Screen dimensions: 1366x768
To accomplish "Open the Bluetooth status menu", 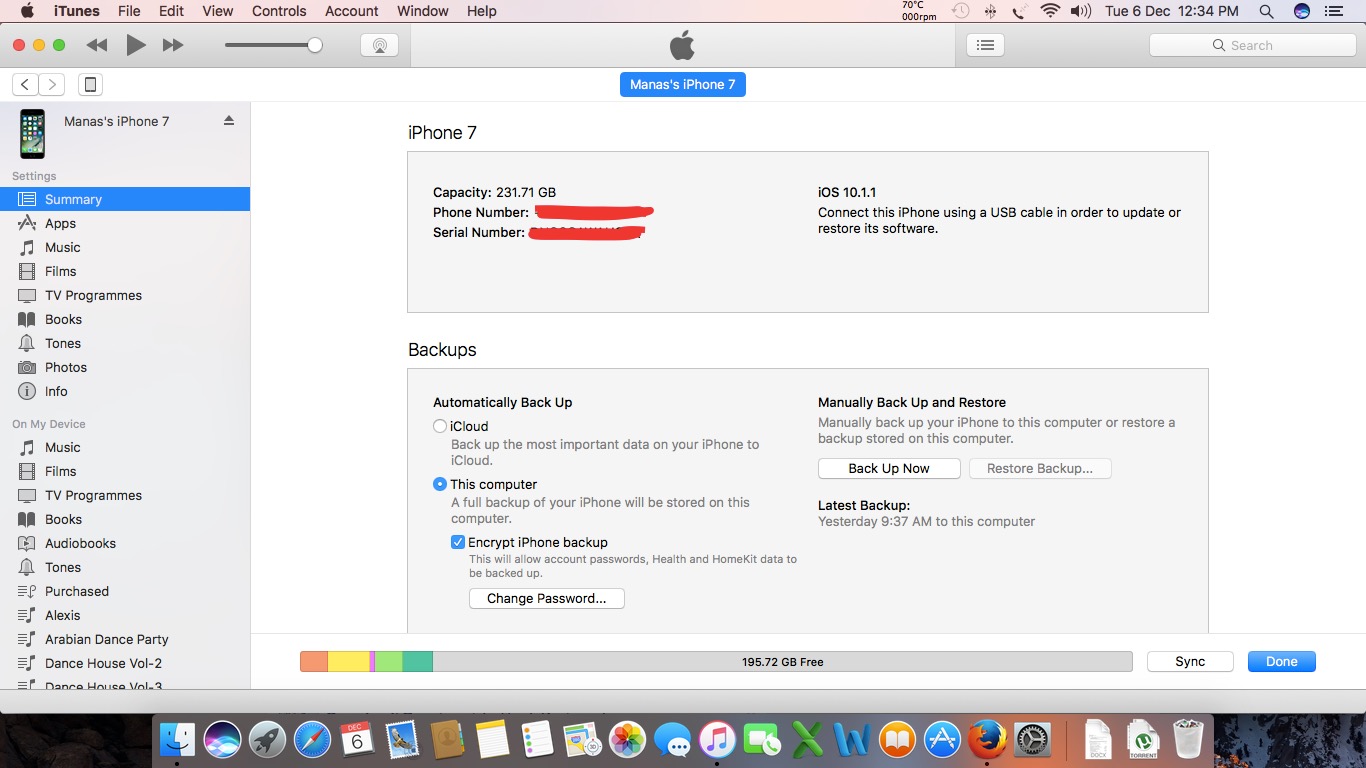I will click(x=991, y=11).
